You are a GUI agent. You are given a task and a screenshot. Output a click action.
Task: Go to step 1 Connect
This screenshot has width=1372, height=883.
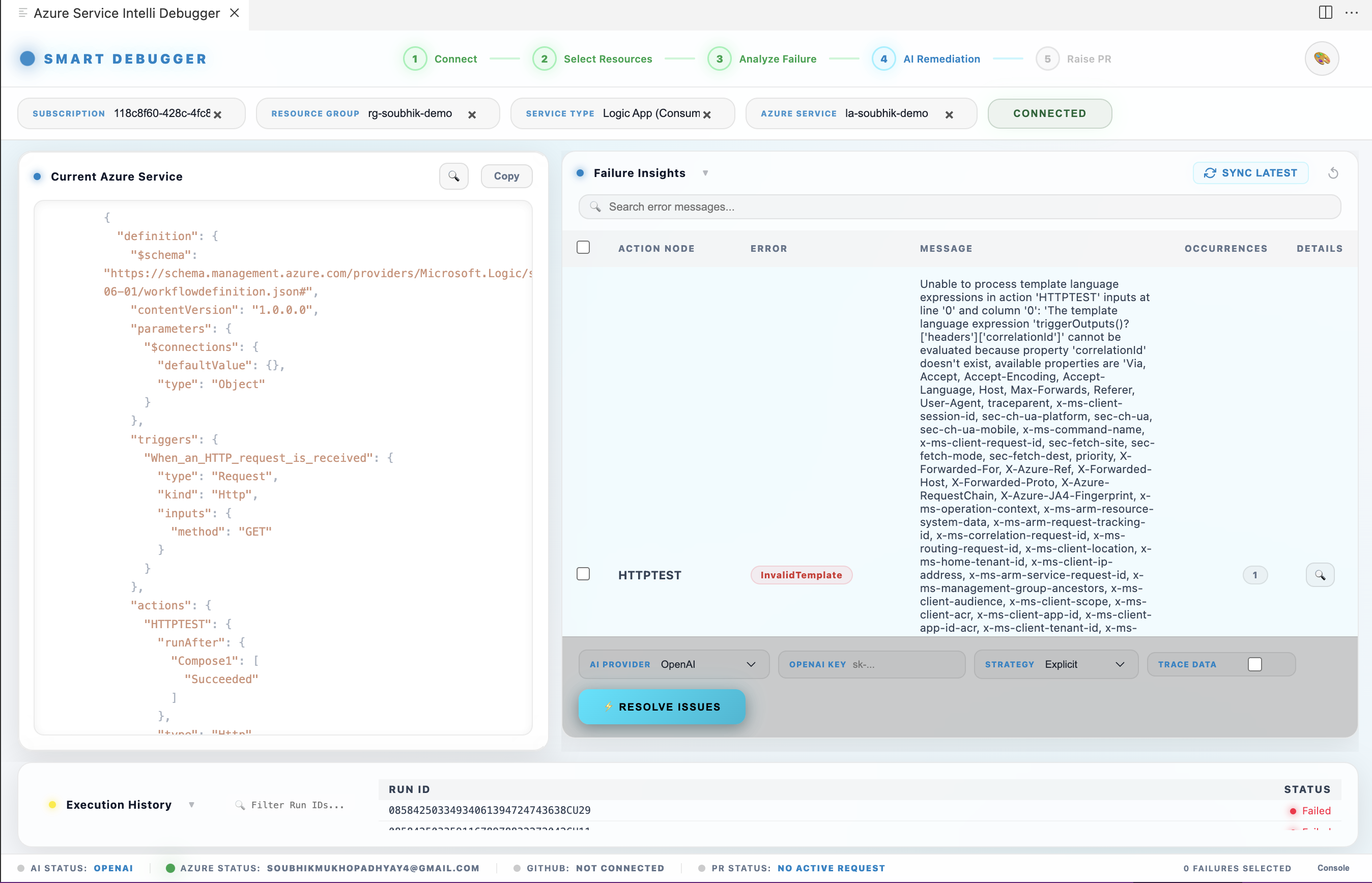[x=440, y=58]
